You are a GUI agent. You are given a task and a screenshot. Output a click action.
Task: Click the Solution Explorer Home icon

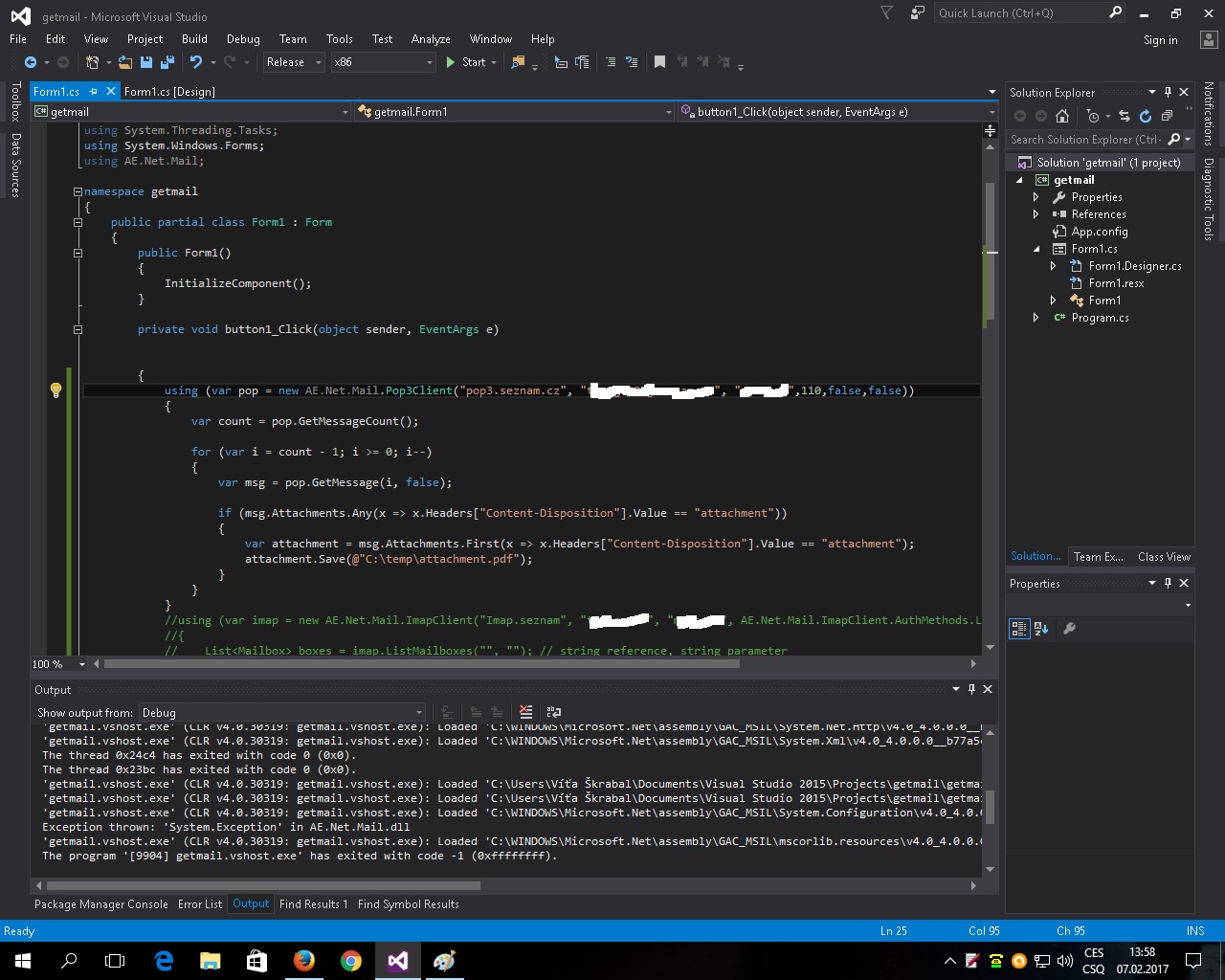[x=1062, y=116]
